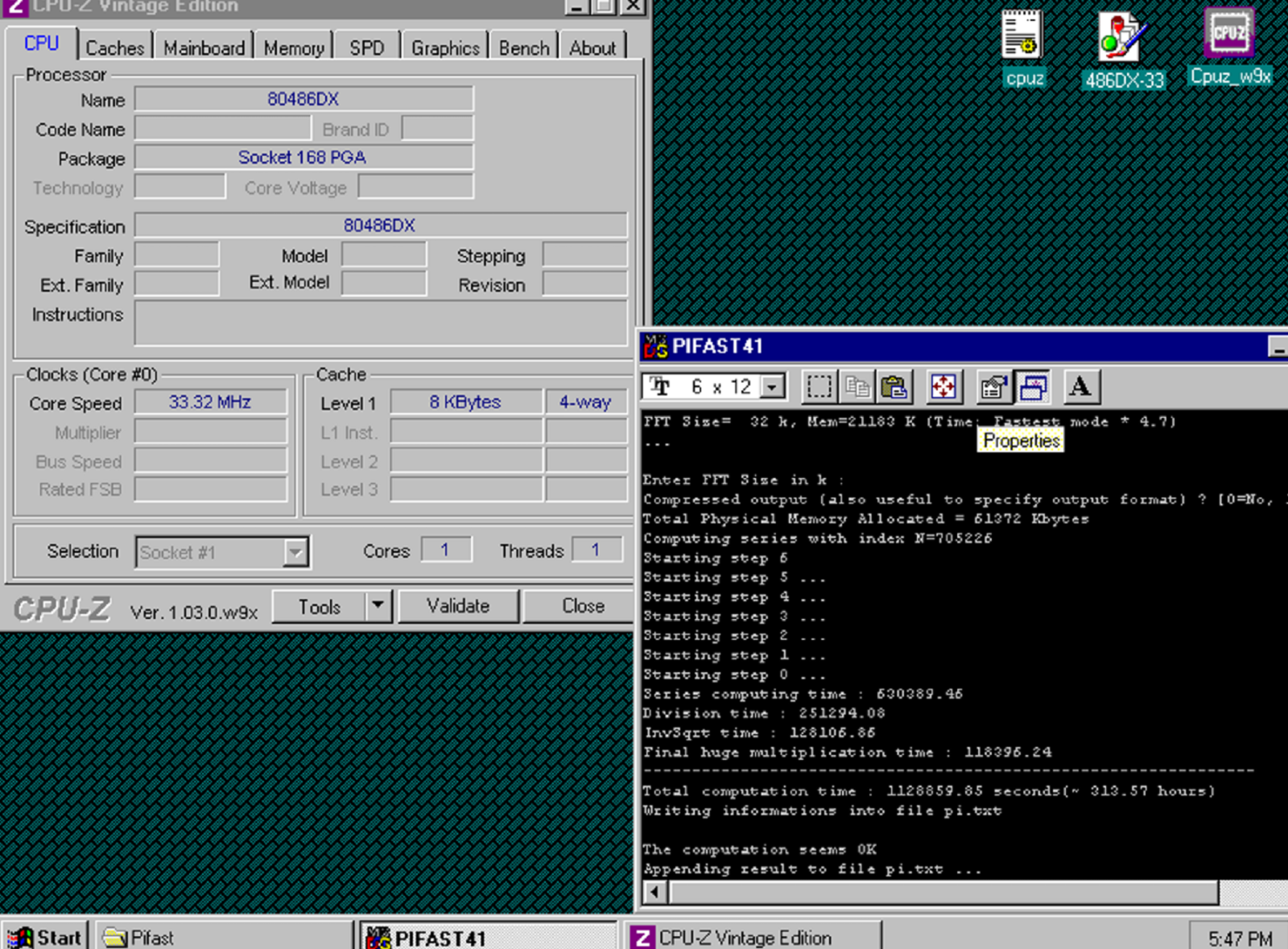Click the processor Name field 80486DX
The width and height of the screenshot is (1288, 949).
(303, 99)
